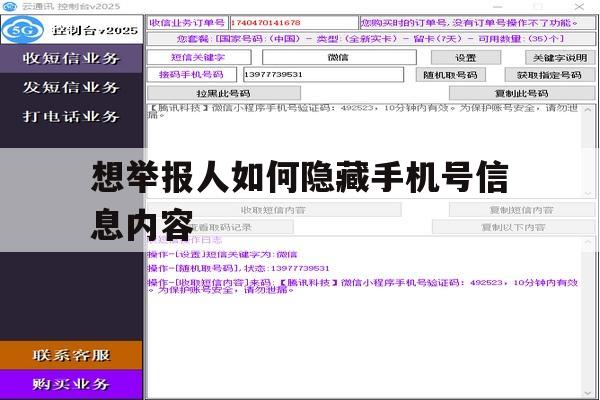The height and width of the screenshot is (400, 600).
Task: Click the 收信业务订单号 label
Action: coord(187,23)
